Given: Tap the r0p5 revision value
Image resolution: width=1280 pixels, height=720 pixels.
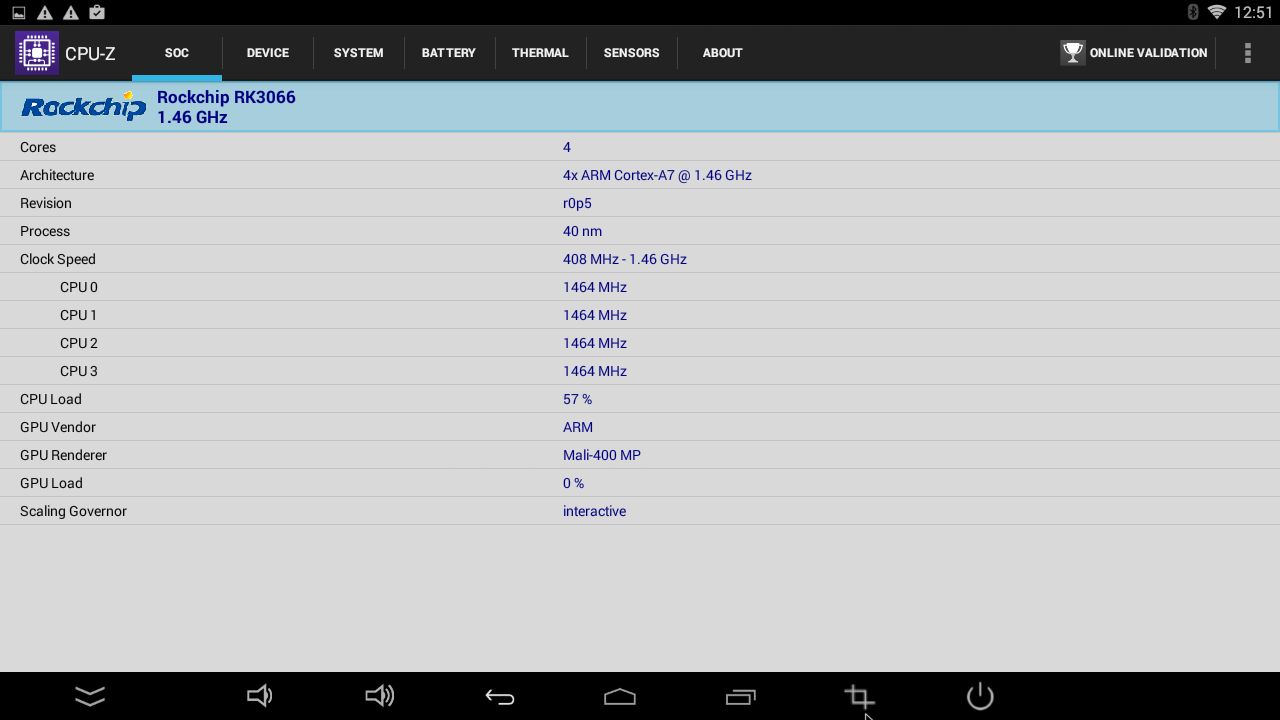Looking at the screenshot, I should (577, 203).
